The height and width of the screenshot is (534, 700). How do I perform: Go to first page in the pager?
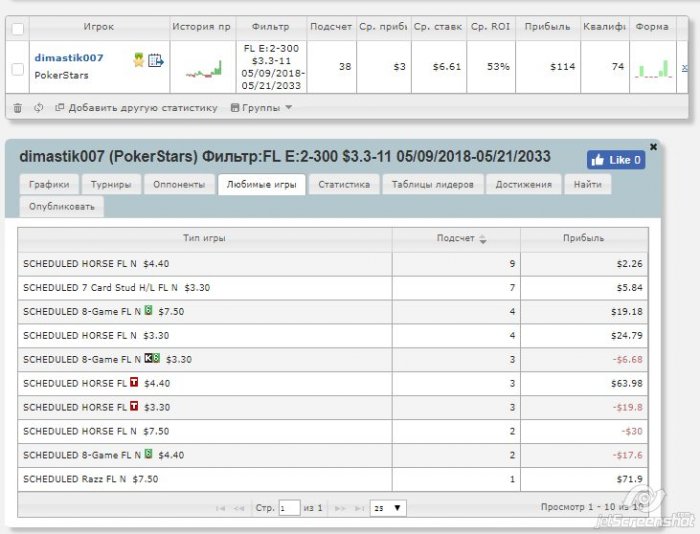[x=220, y=508]
